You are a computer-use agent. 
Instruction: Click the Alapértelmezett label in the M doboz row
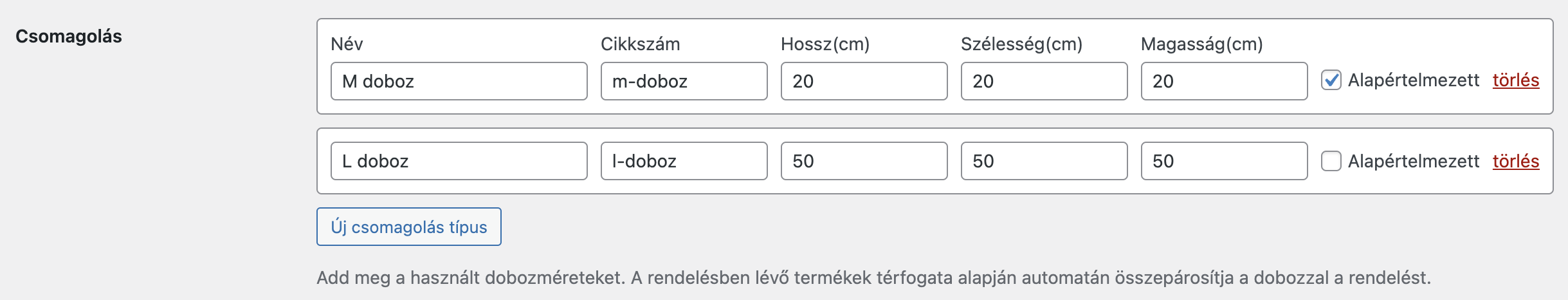(1413, 80)
